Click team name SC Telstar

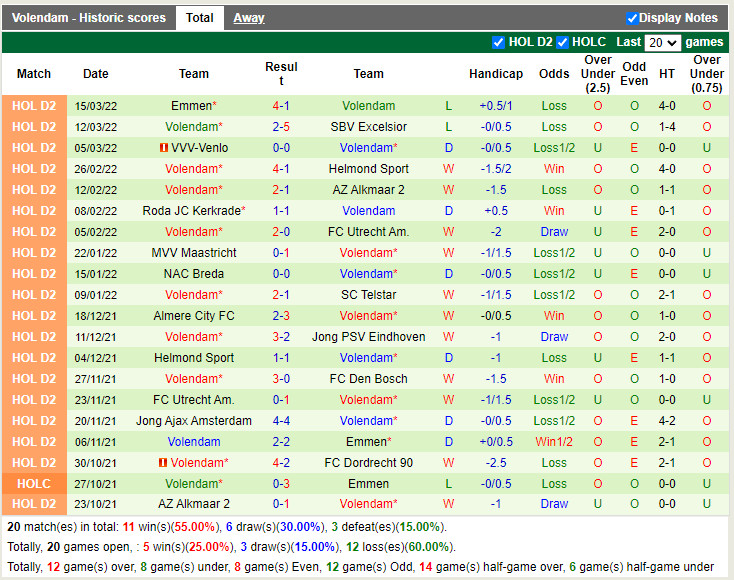[368, 295]
